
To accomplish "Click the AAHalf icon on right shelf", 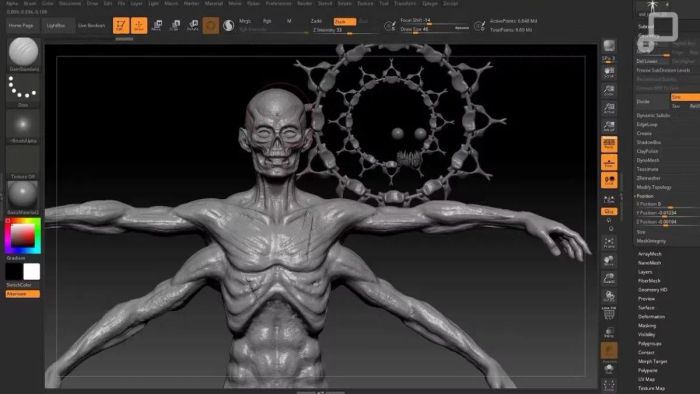I will click(x=609, y=126).
